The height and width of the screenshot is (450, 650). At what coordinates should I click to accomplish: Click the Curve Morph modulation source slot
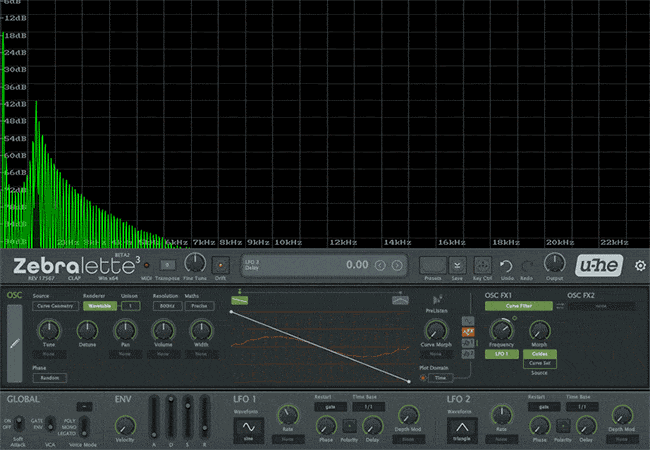click(x=436, y=354)
